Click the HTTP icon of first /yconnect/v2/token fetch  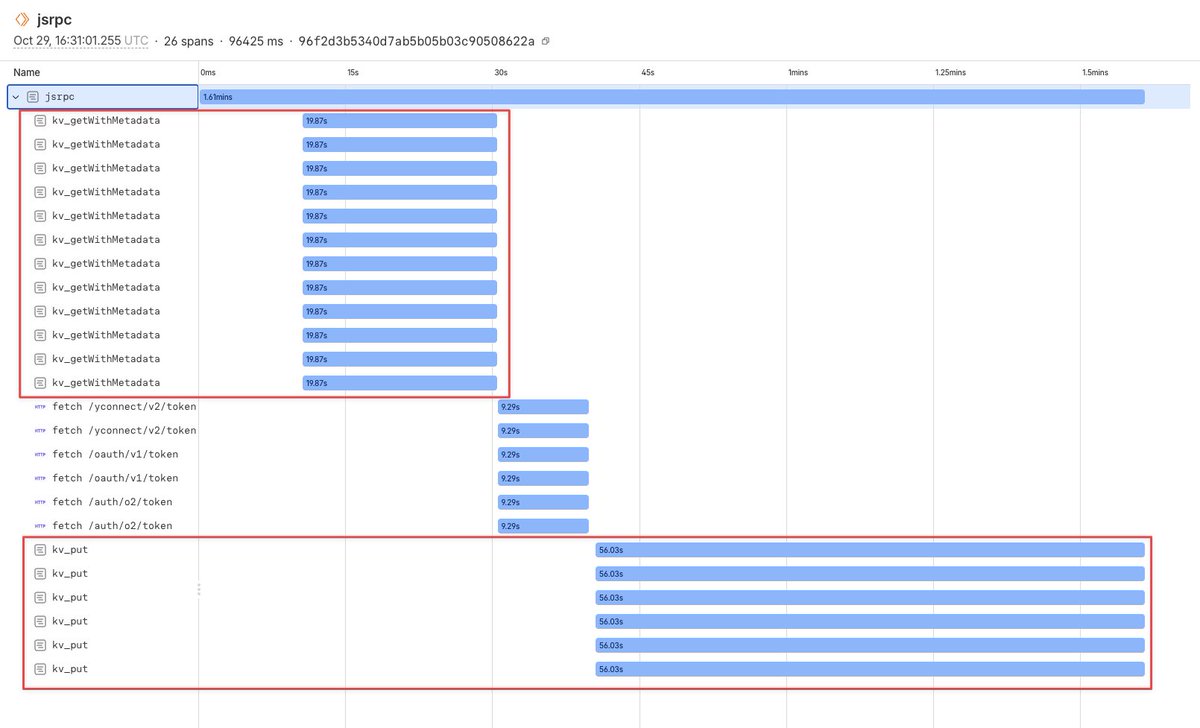(40, 407)
